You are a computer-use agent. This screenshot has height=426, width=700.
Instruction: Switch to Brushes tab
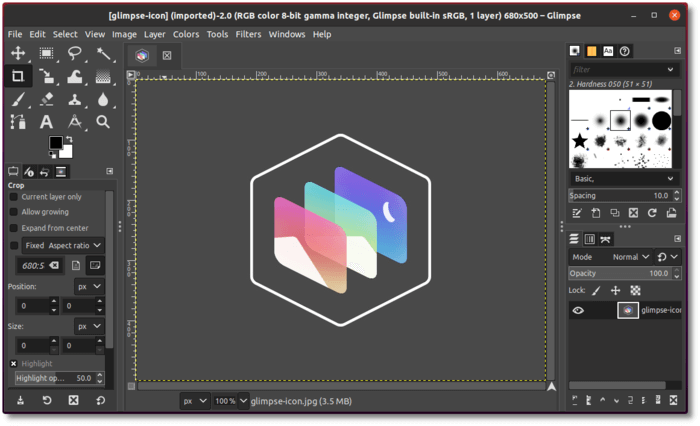click(575, 51)
